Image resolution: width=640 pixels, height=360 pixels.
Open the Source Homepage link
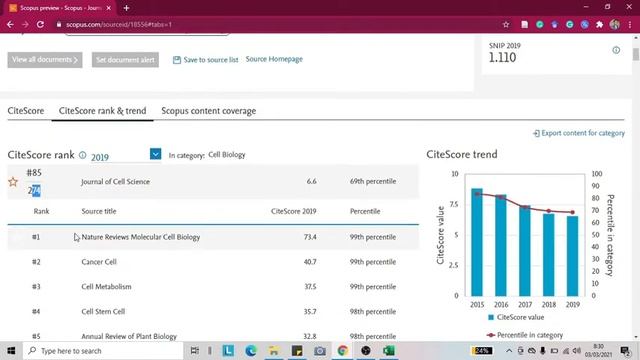[x=274, y=59]
